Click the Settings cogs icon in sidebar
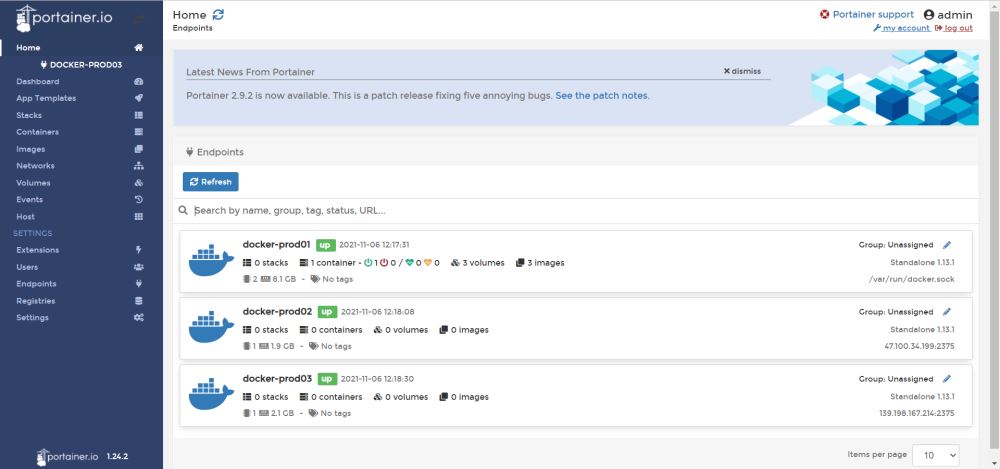This screenshot has height=469, width=1000. pos(138,318)
